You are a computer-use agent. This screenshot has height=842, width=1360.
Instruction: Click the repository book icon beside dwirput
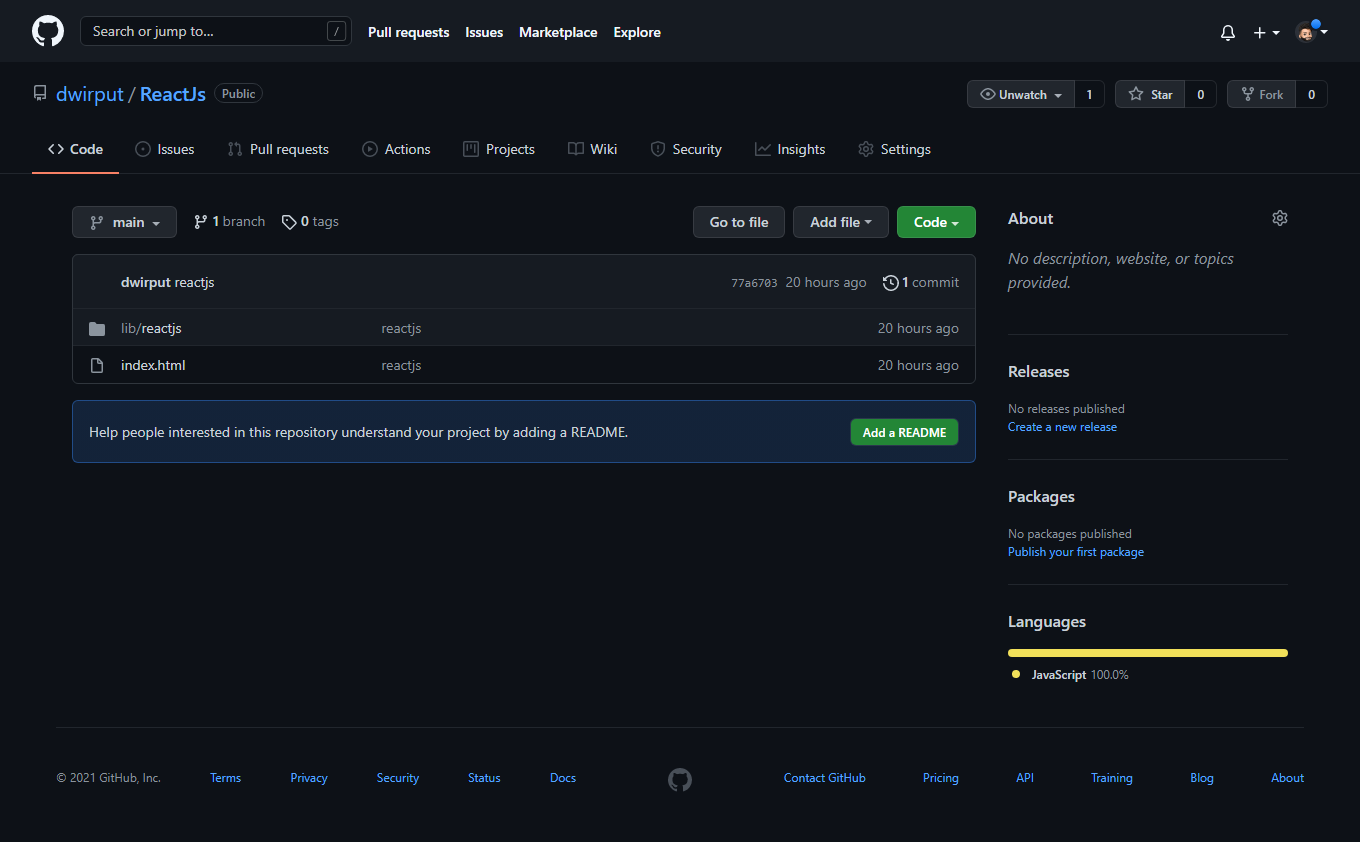[x=40, y=94]
